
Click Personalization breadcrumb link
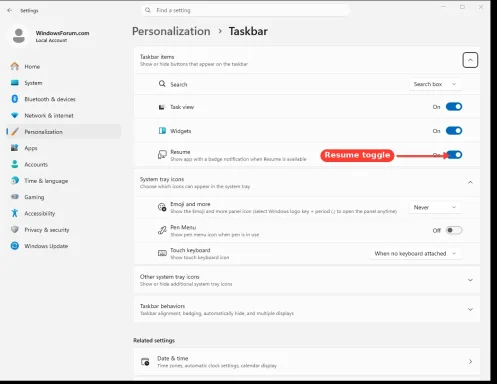[171, 31]
